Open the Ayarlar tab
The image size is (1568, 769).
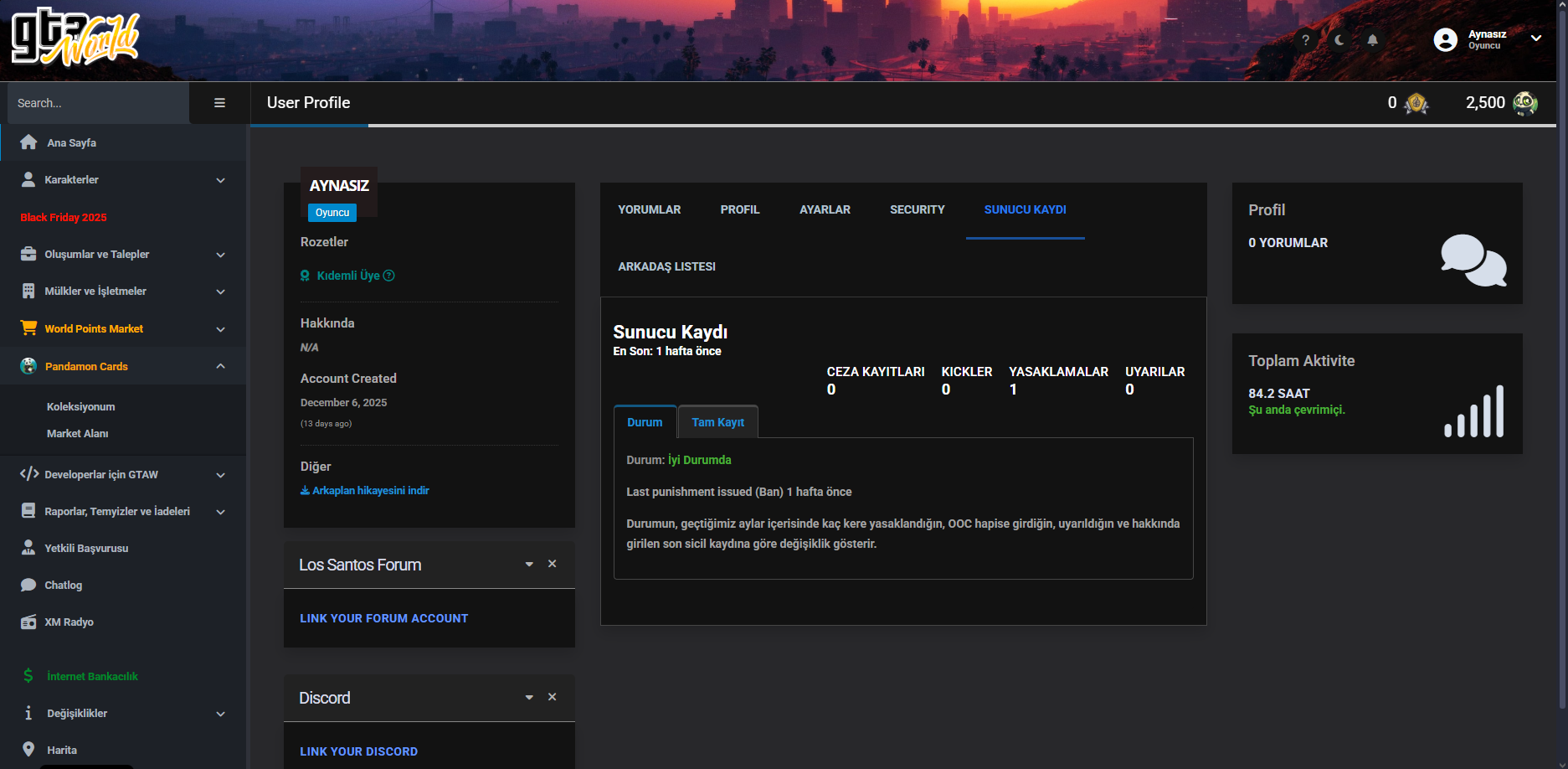point(825,209)
